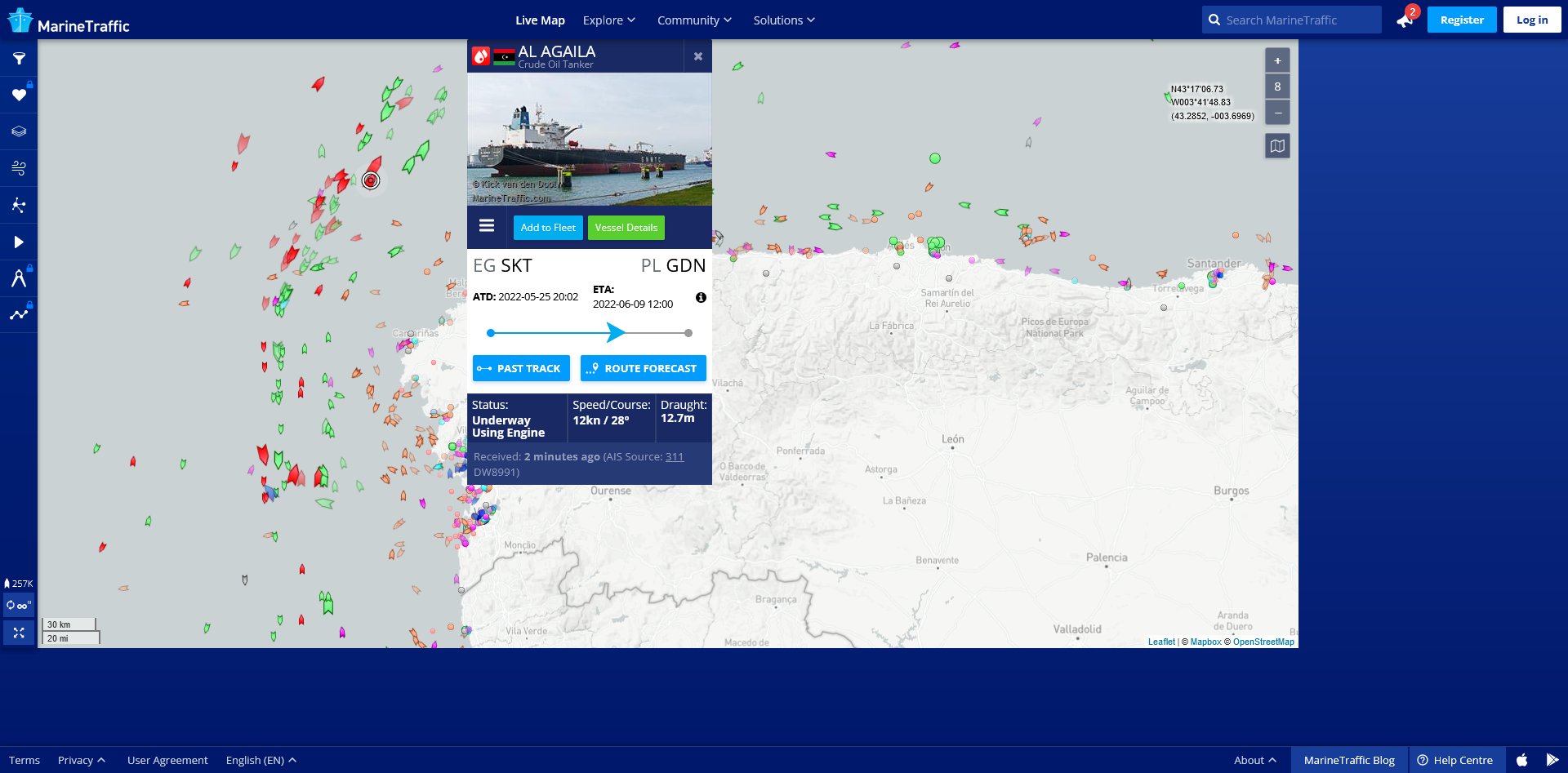
Task: Click the Apple App Store icon
Action: click(x=1522, y=760)
